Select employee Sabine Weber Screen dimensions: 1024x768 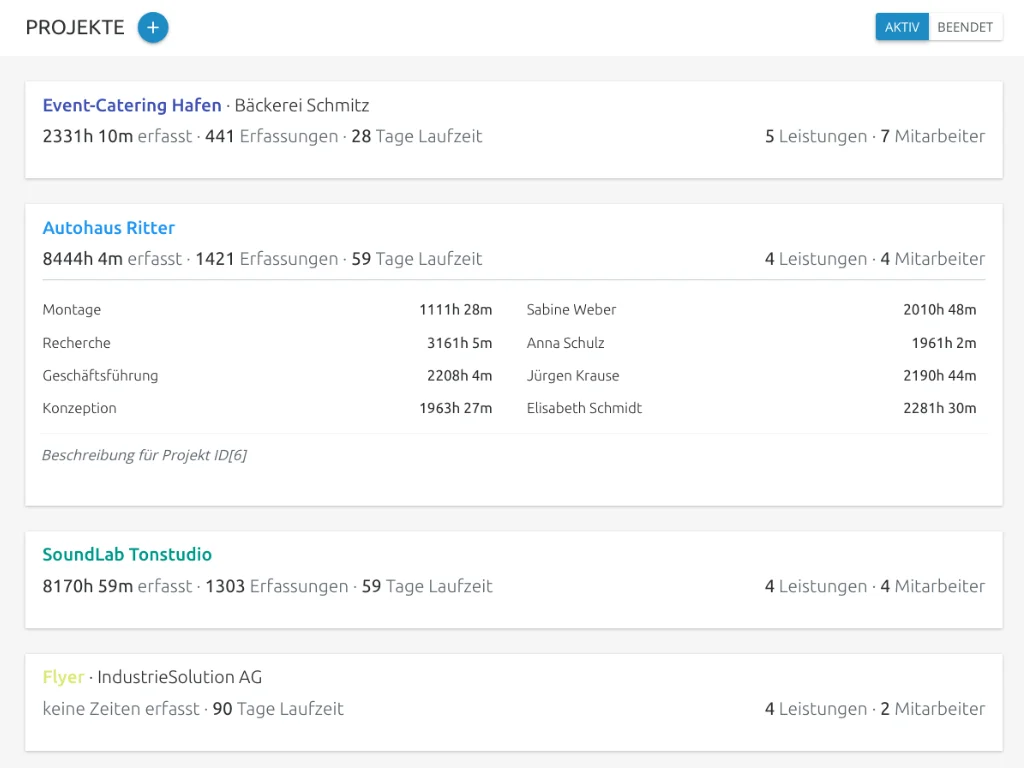pos(571,310)
